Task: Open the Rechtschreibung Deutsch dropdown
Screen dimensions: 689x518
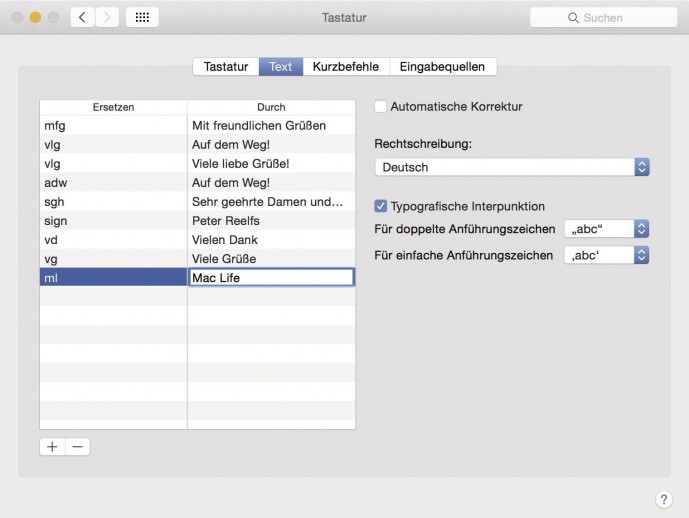Action: [512, 167]
